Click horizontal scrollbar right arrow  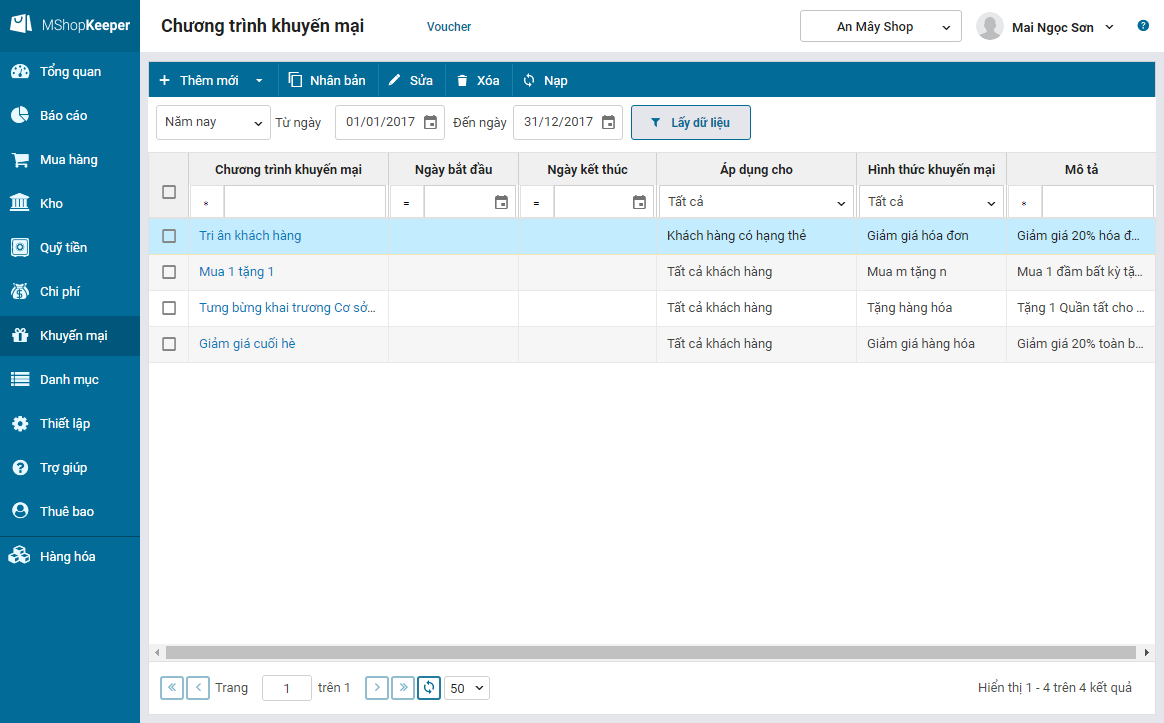(x=1147, y=652)
